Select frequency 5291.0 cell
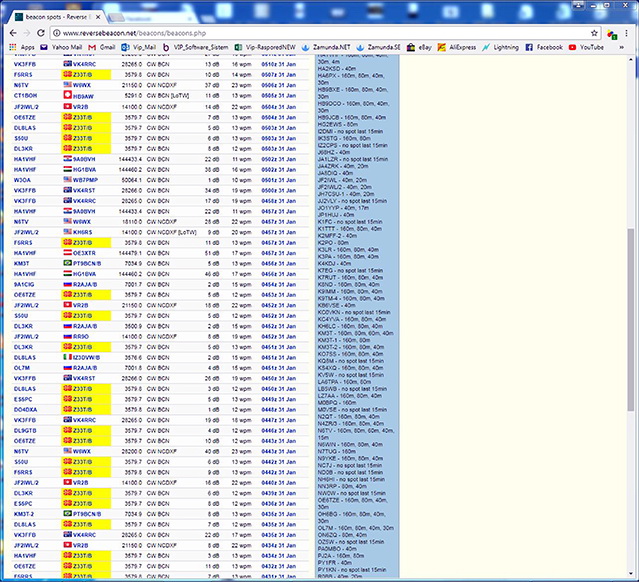Screen dimensions: 639x582 133,96
